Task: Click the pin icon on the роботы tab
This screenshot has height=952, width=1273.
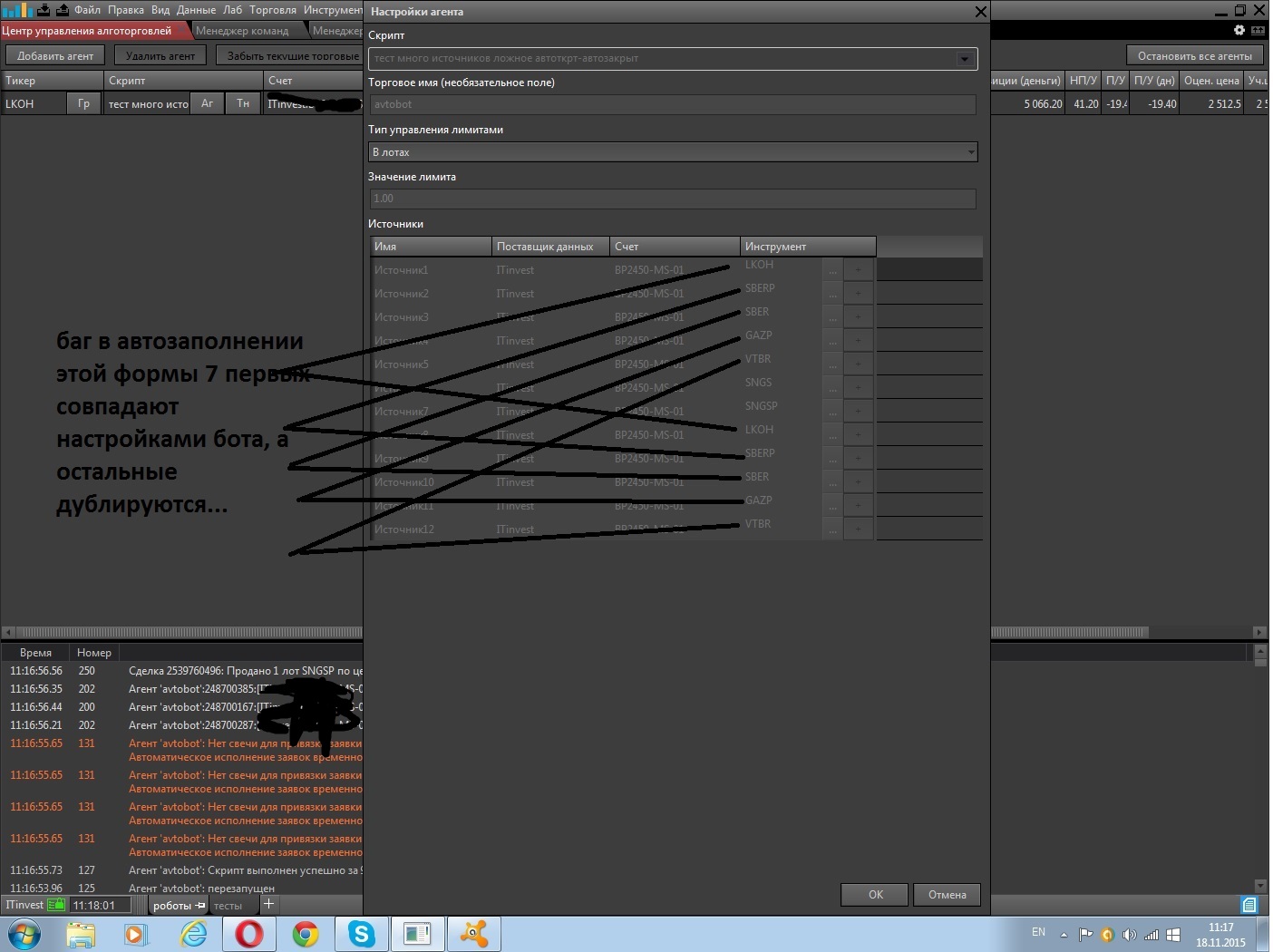Action: click(x=200, y=906)
